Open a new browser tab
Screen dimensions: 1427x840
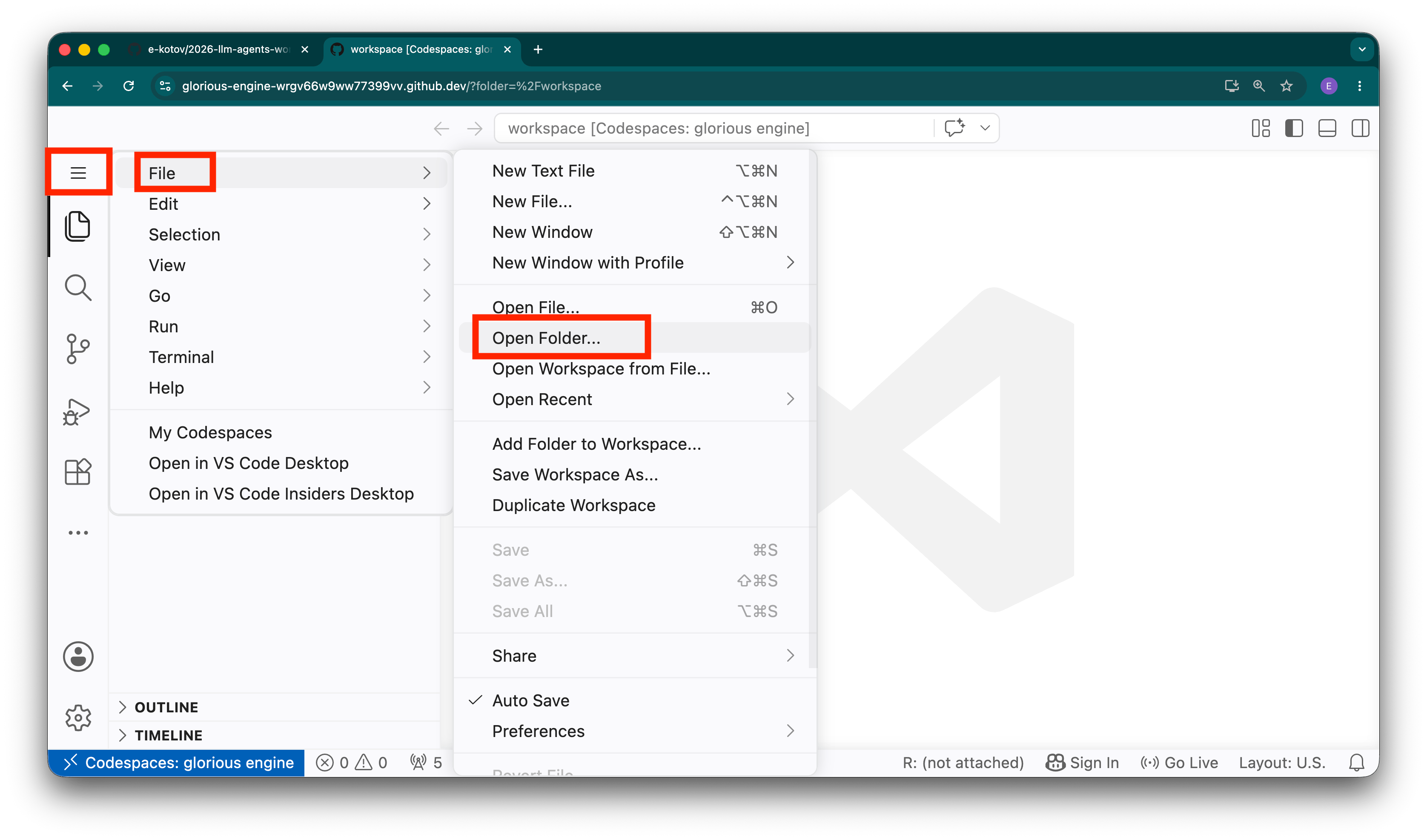(x=538, y=49)
